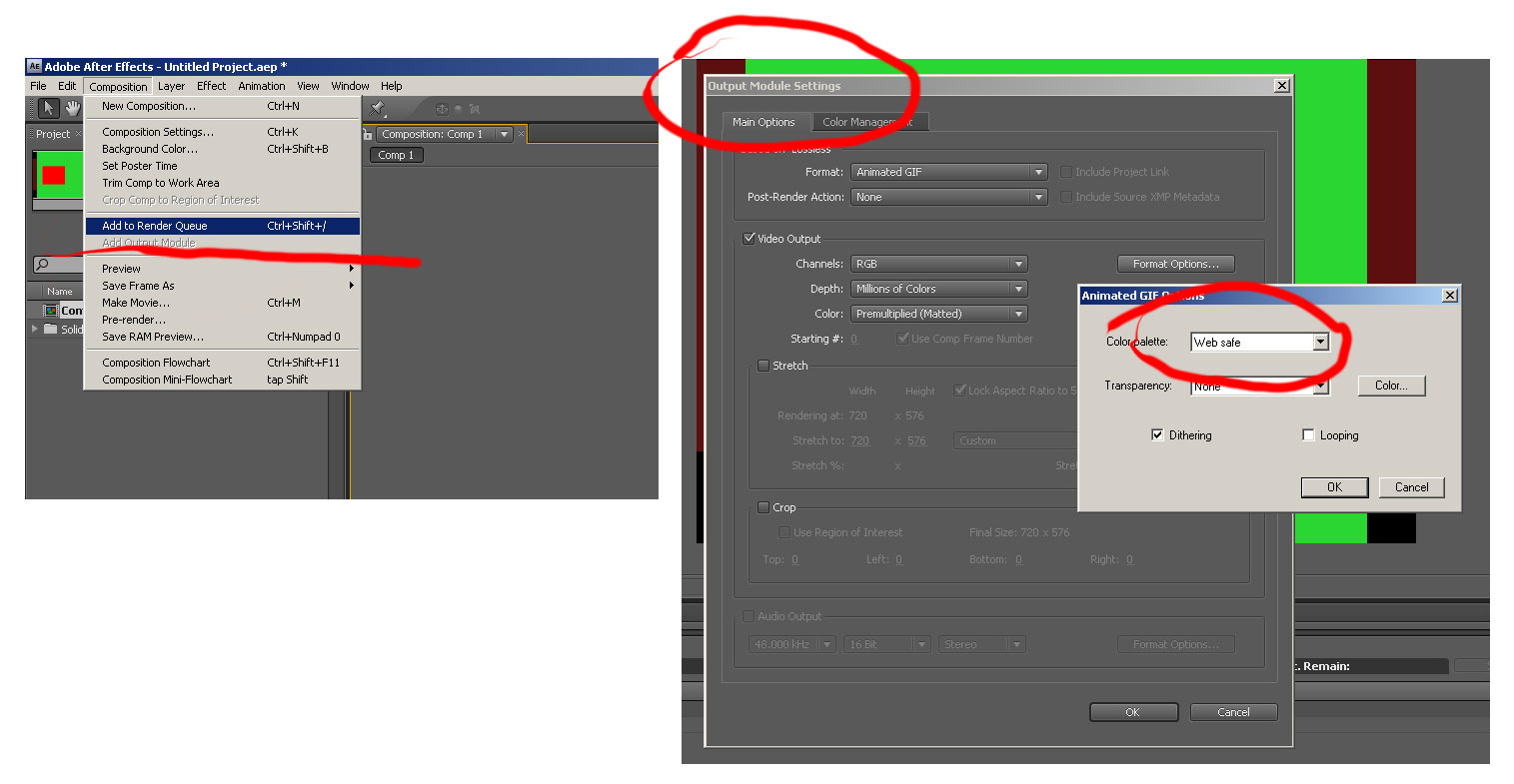Click the Solids folder icon

click(50, 329)
